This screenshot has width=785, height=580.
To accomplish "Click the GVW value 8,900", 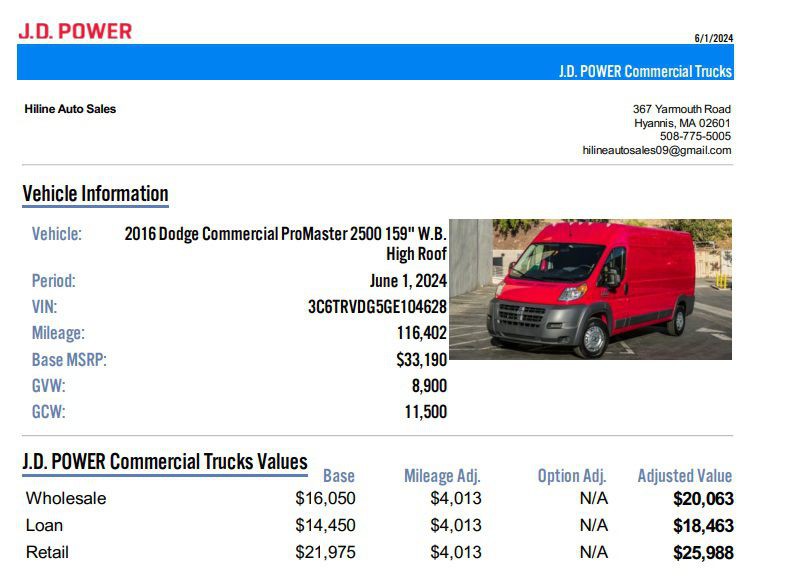I will click(x=429, y=386).
